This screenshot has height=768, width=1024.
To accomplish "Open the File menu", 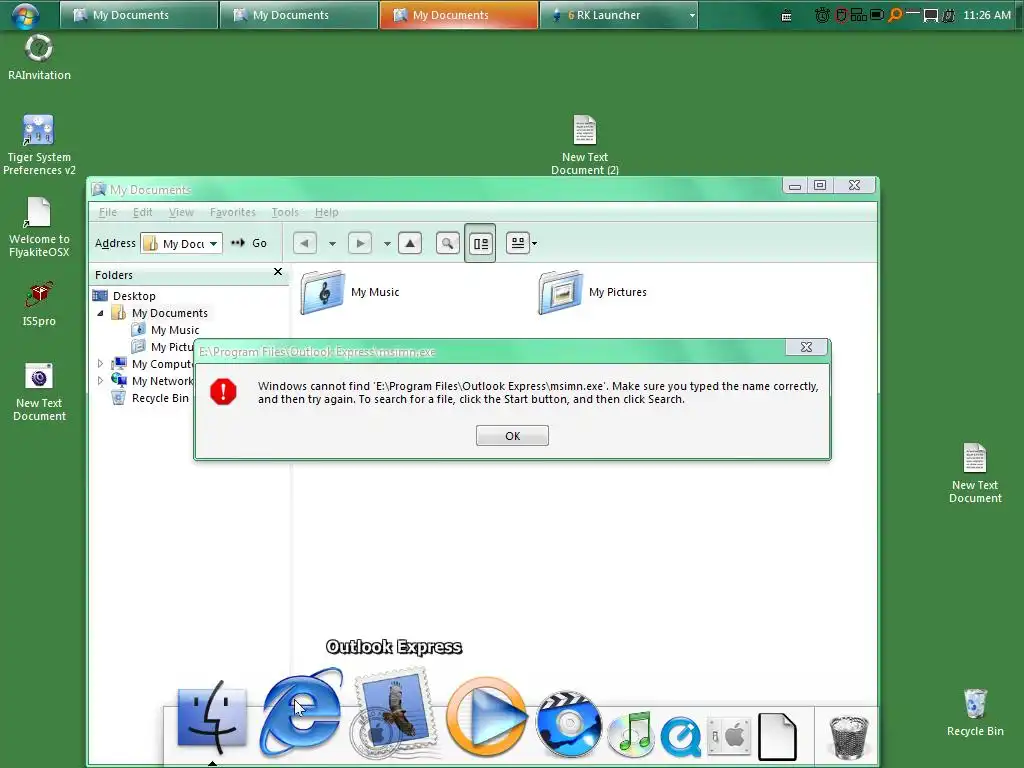I will pyautogui.click(x=108, y=212).
